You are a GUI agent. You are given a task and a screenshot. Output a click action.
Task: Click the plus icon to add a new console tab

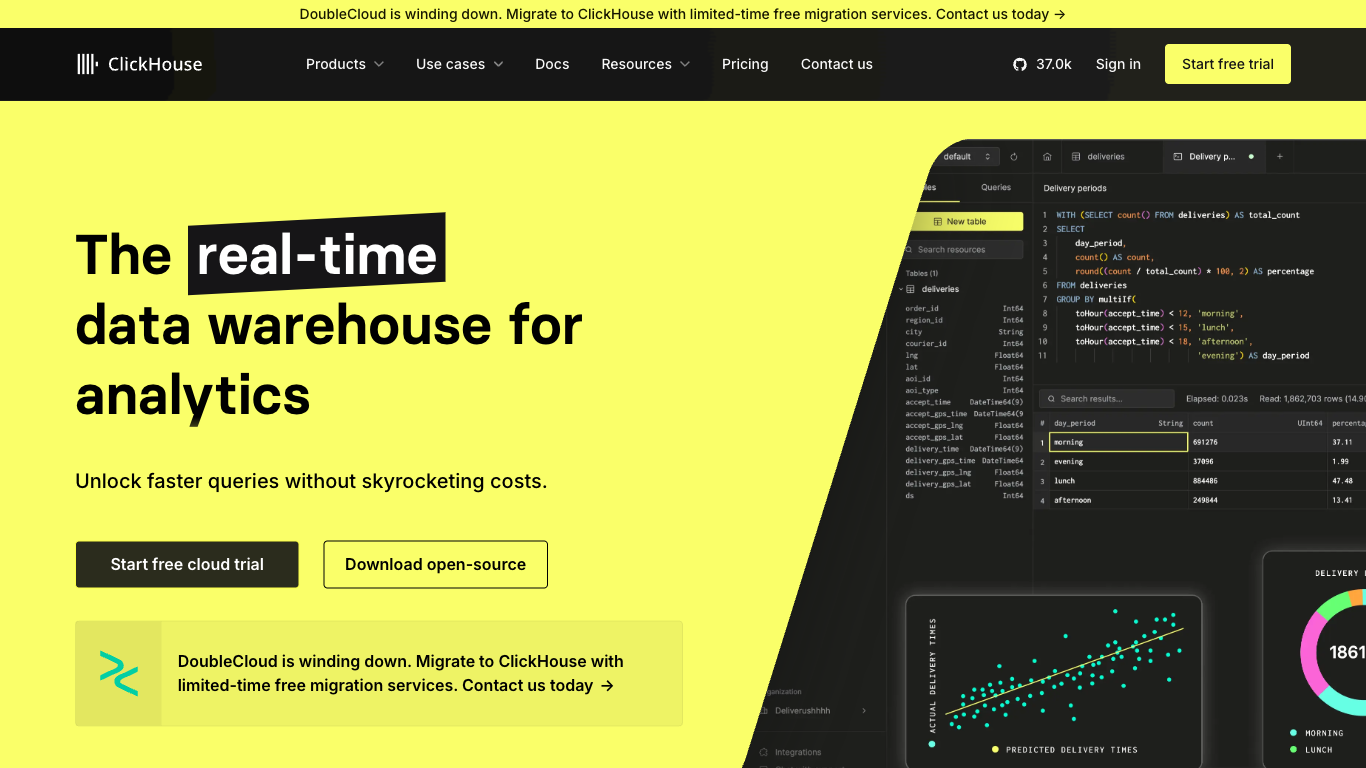tap(1279, 157)
